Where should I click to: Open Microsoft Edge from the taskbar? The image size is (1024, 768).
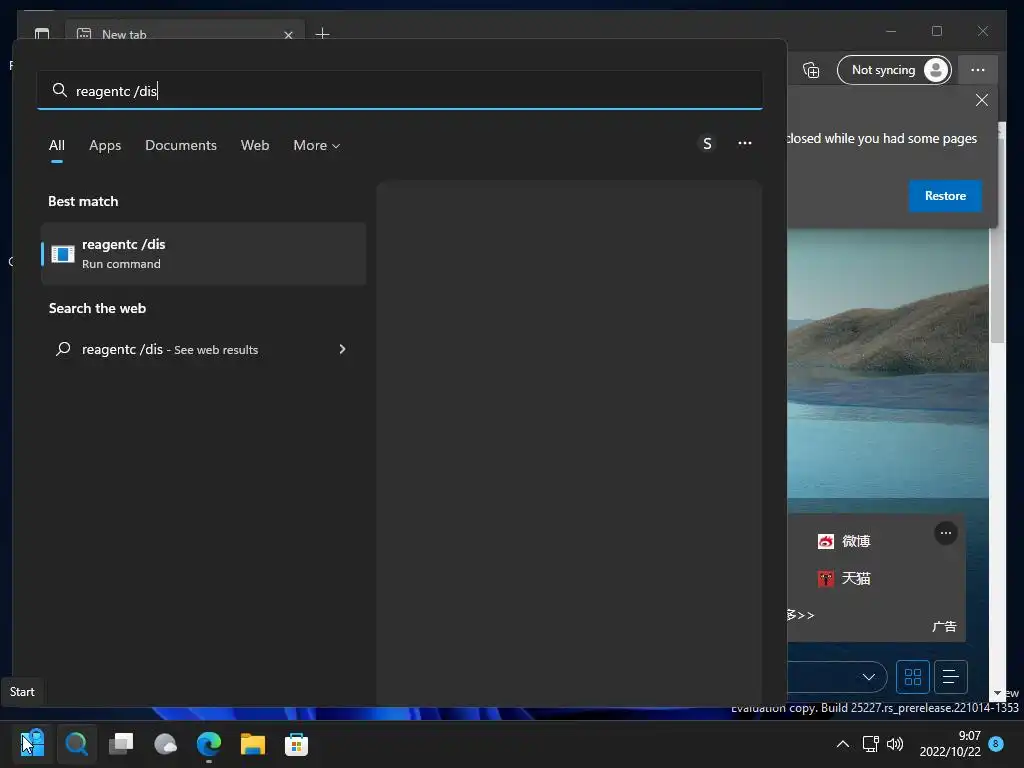[x=209, y=744]
